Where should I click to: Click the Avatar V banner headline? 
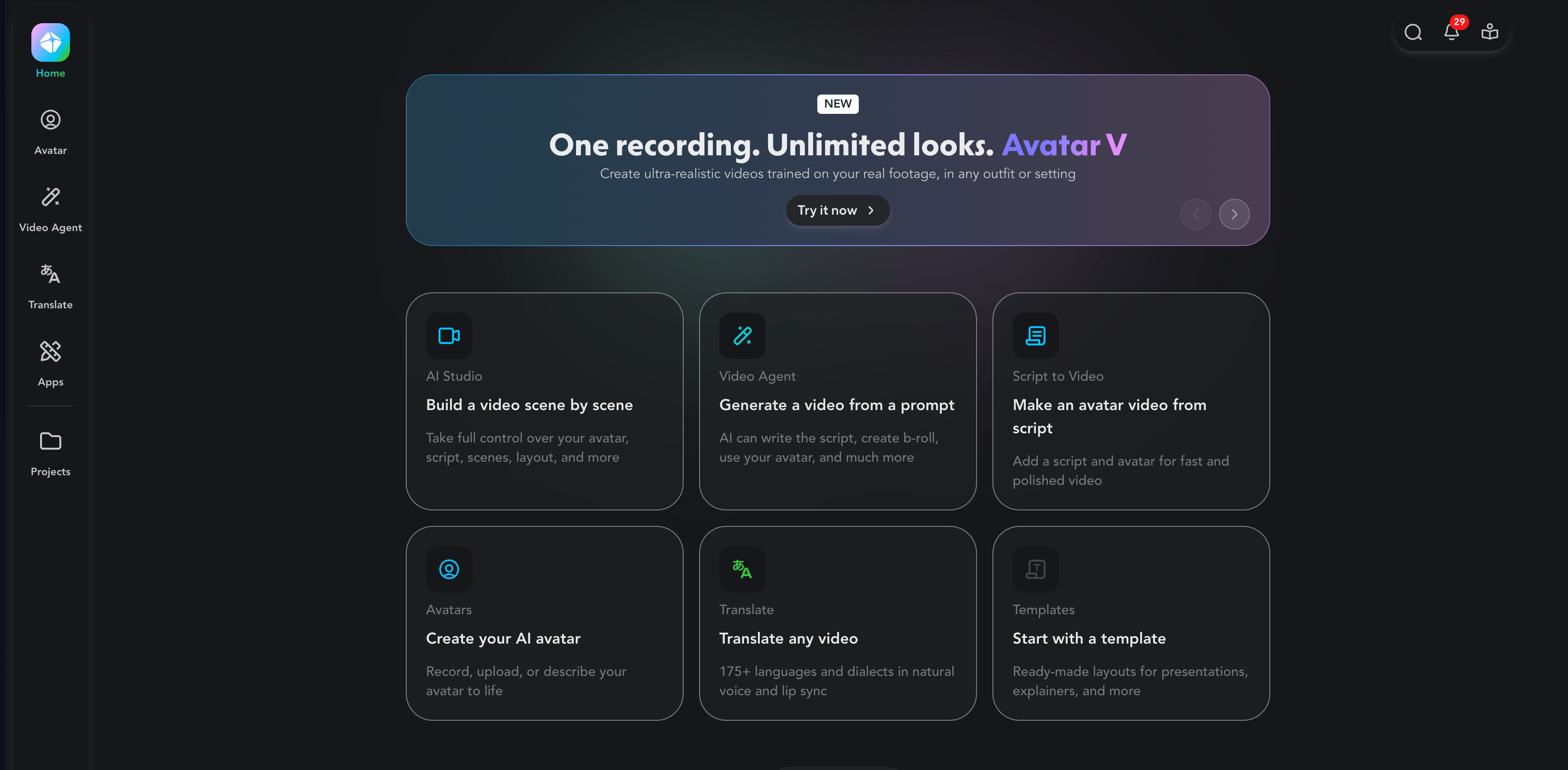tap(838, 145)
